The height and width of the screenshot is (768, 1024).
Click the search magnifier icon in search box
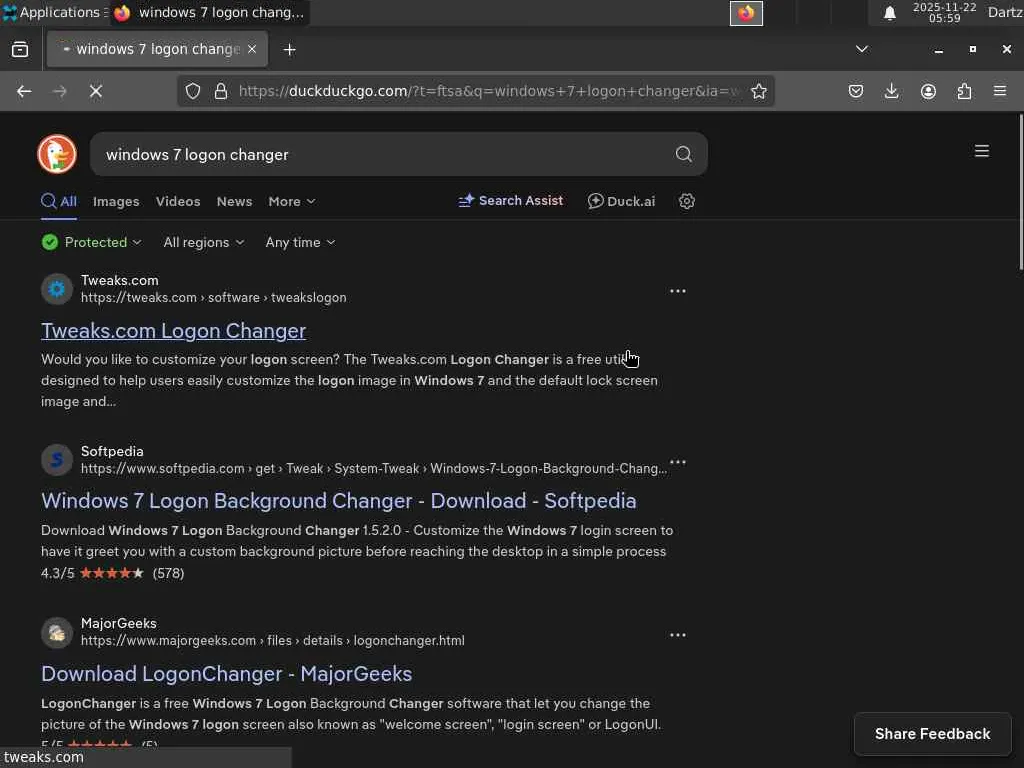[x=683, y=154]
